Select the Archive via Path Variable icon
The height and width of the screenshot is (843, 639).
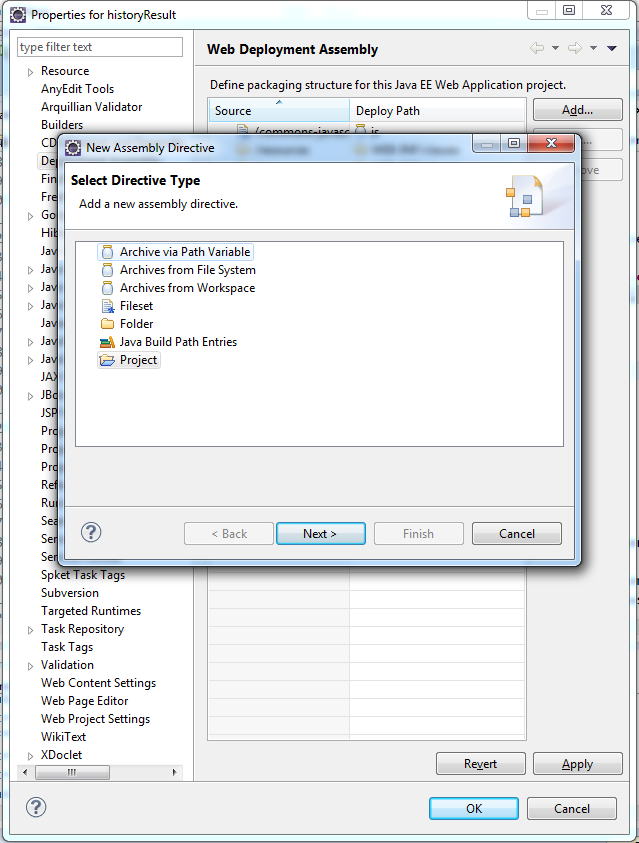(x=108, y=252)
